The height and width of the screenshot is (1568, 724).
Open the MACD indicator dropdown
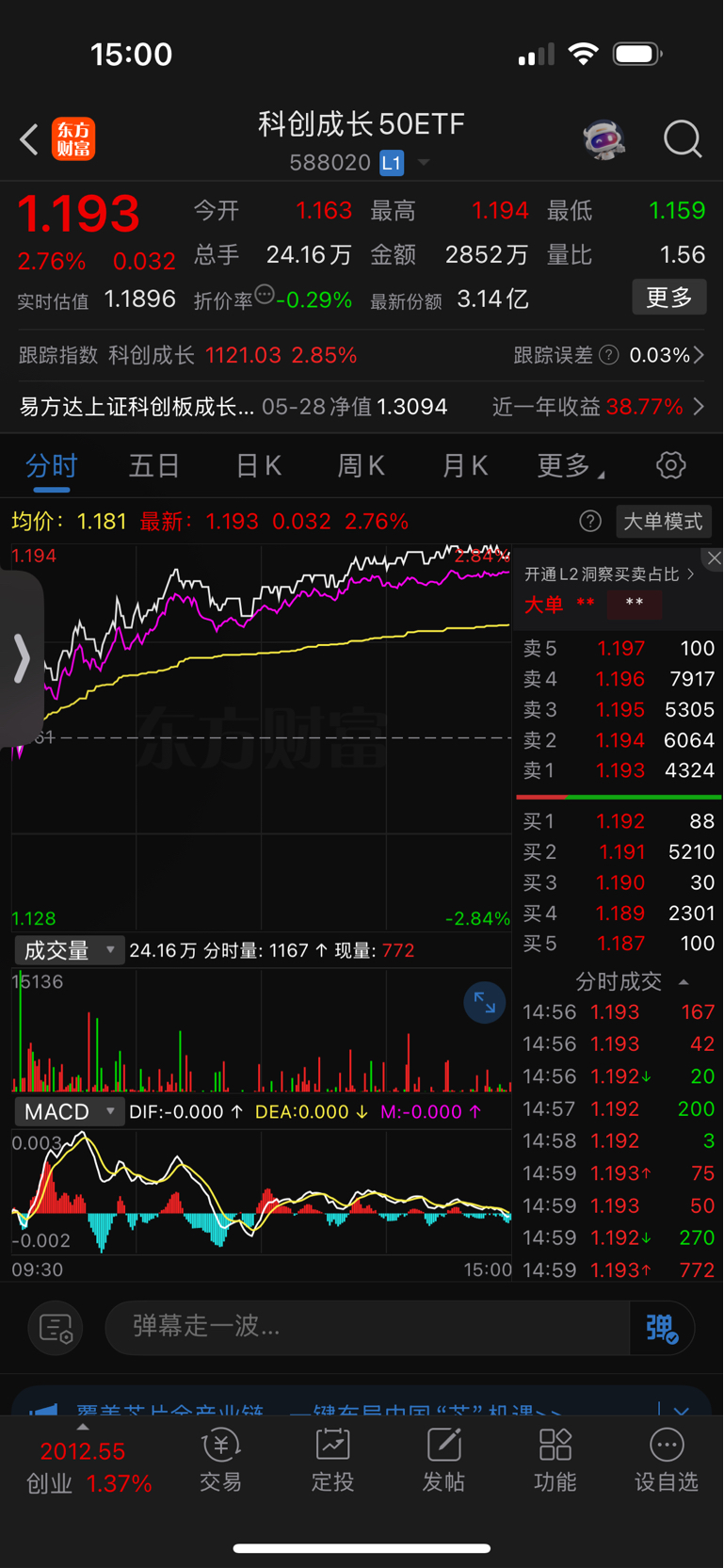click(x=69, y=1111)
